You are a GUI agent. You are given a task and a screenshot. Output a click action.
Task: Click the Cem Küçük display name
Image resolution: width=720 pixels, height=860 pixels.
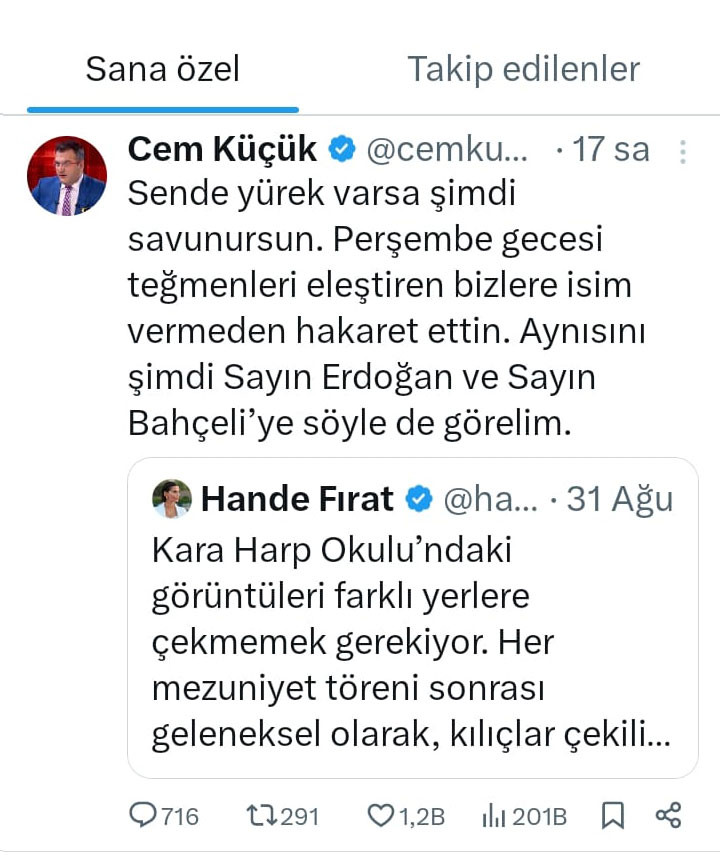[222, 150]
